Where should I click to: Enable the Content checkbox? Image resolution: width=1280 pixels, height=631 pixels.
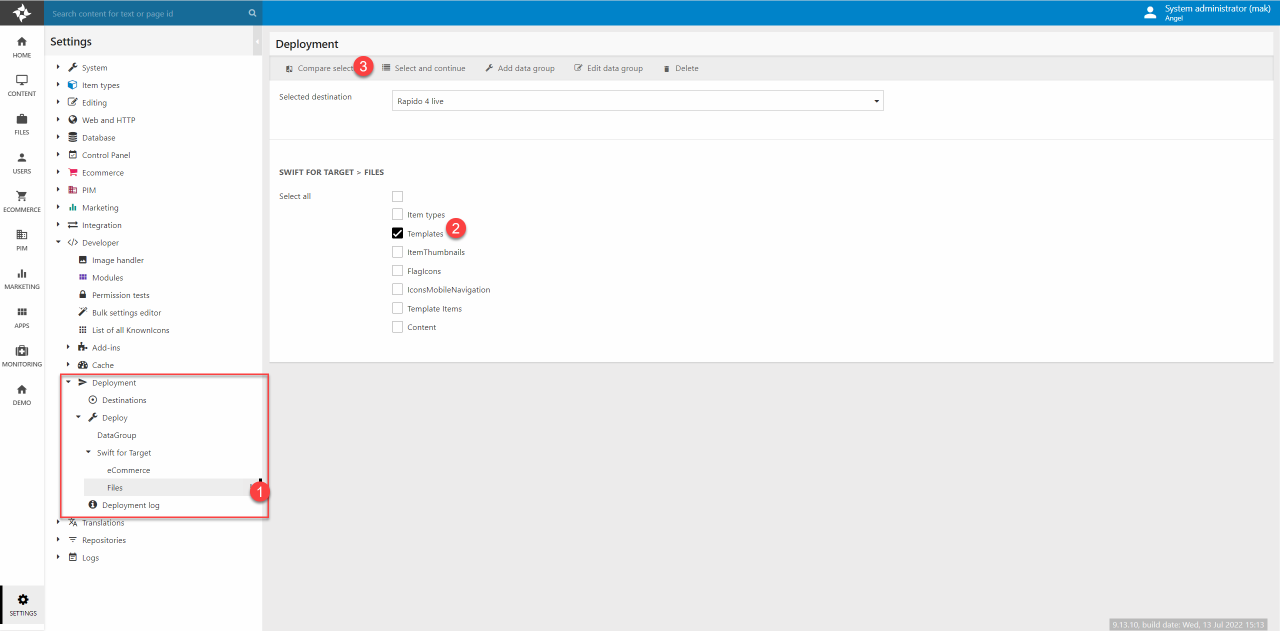(398, 327)
